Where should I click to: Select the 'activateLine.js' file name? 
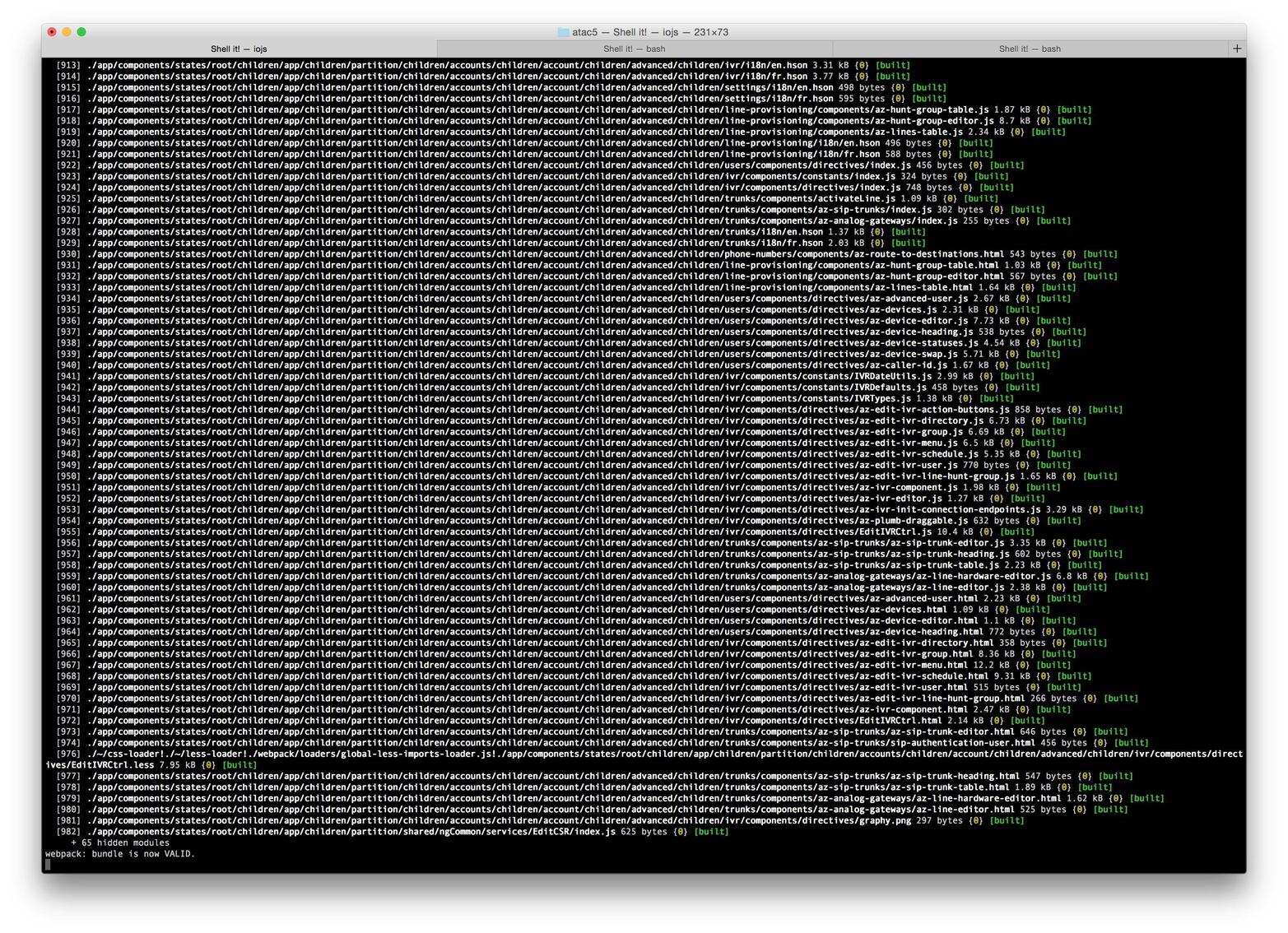pyautogui.click(x=857, y=198)
